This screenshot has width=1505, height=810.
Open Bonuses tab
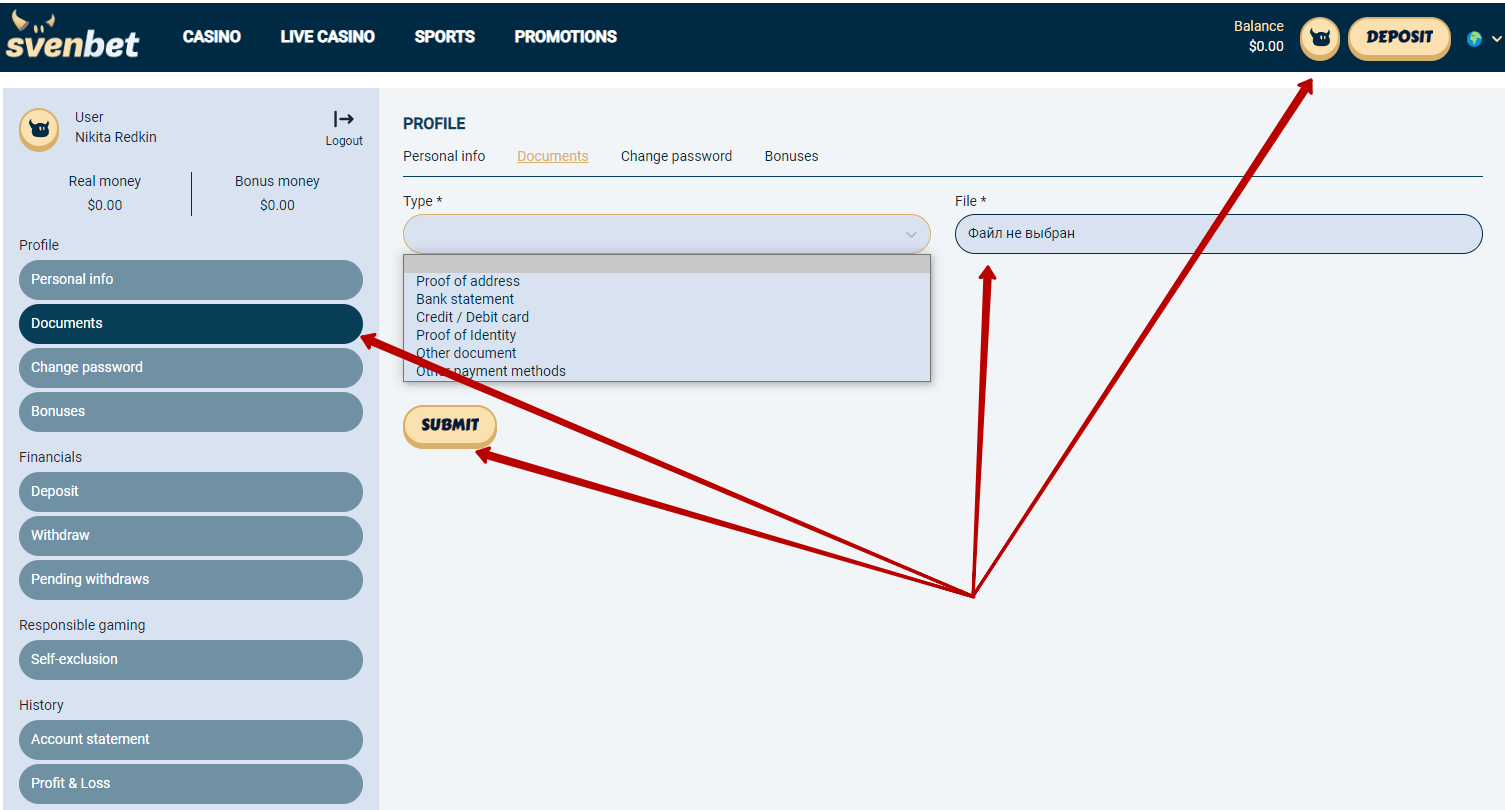point(791,156)
